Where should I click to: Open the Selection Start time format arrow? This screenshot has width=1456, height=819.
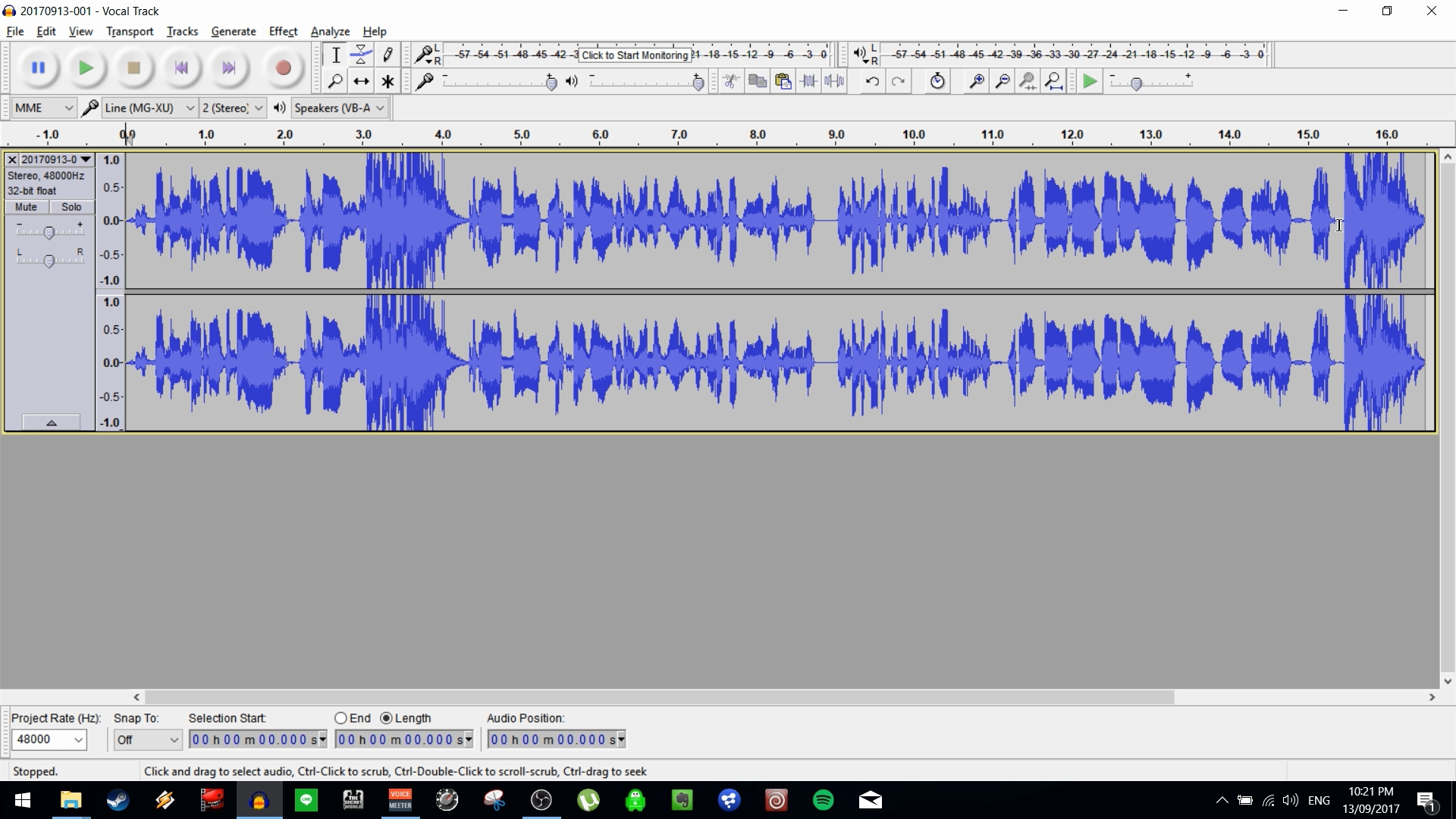click(323, 739)
